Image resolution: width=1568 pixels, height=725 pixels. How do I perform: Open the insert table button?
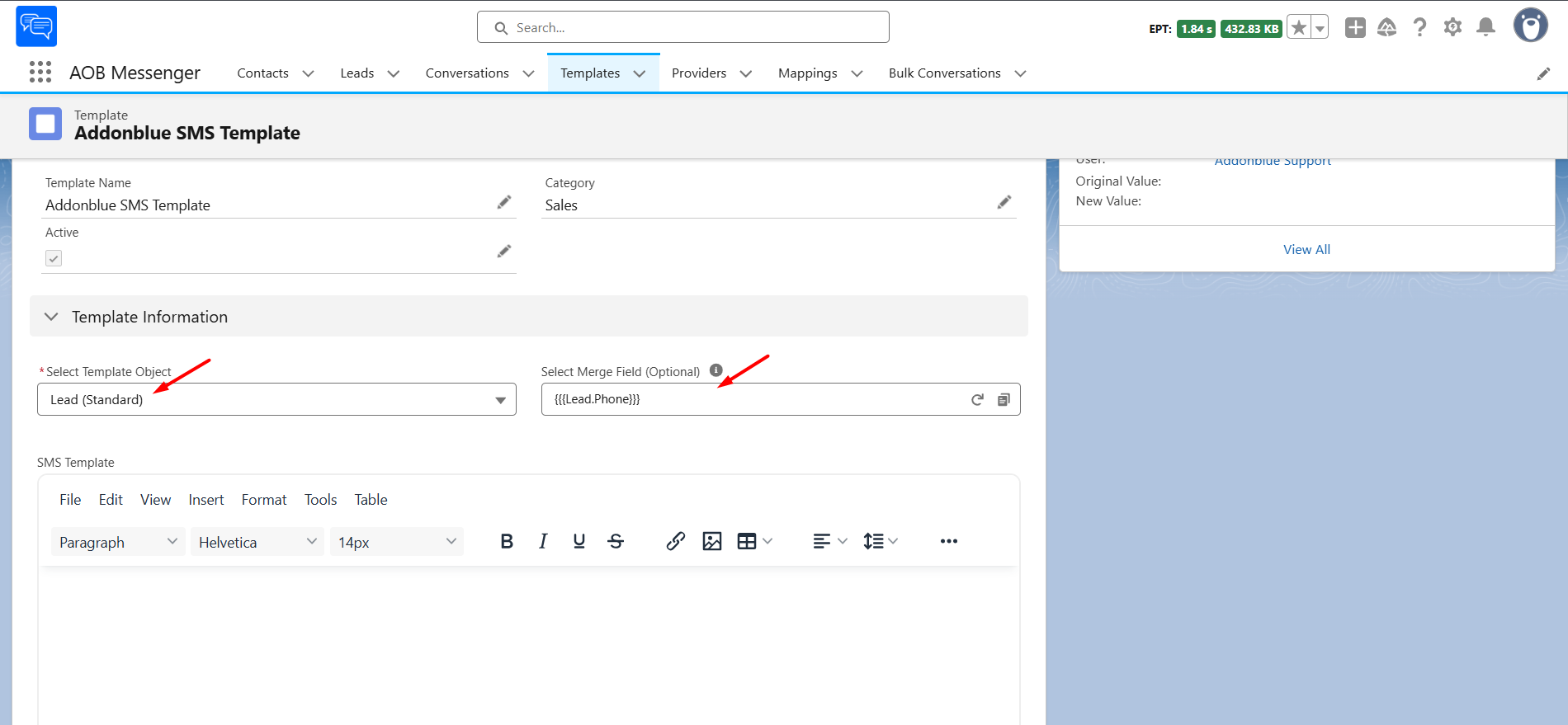click(x=747, y=541)
